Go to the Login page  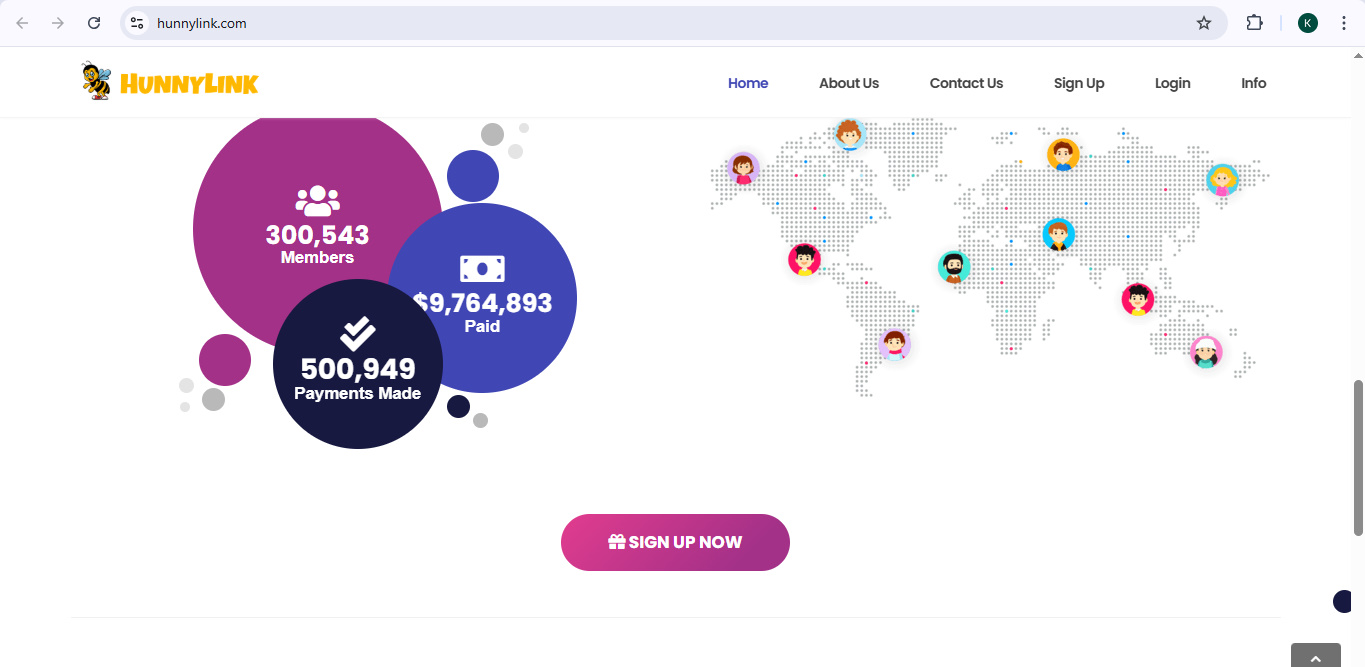pyautogui.click(x=1172, y=83)
